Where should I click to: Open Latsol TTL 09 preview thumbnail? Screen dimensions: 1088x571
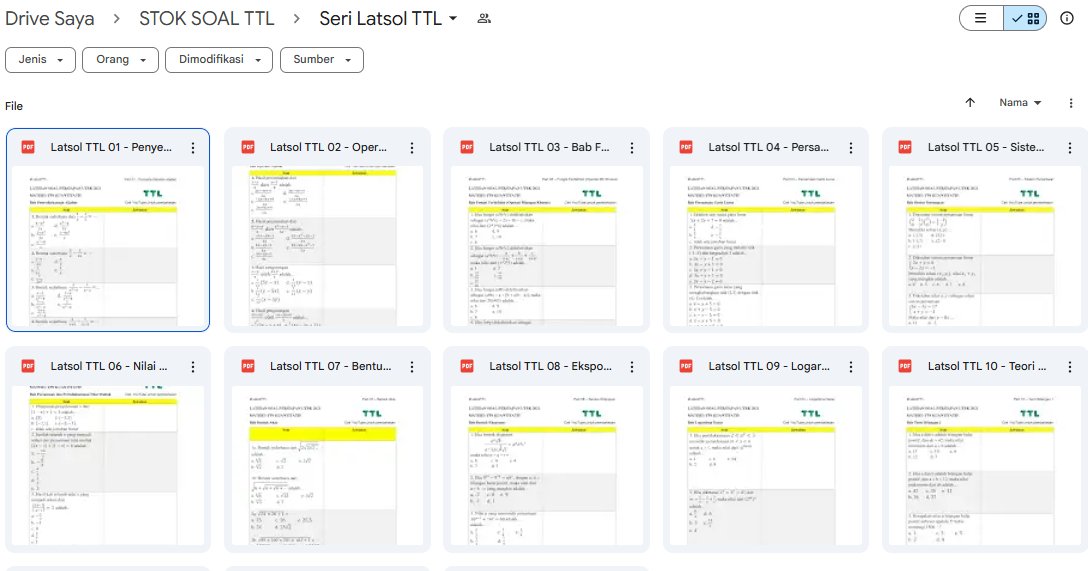point(765,466)
